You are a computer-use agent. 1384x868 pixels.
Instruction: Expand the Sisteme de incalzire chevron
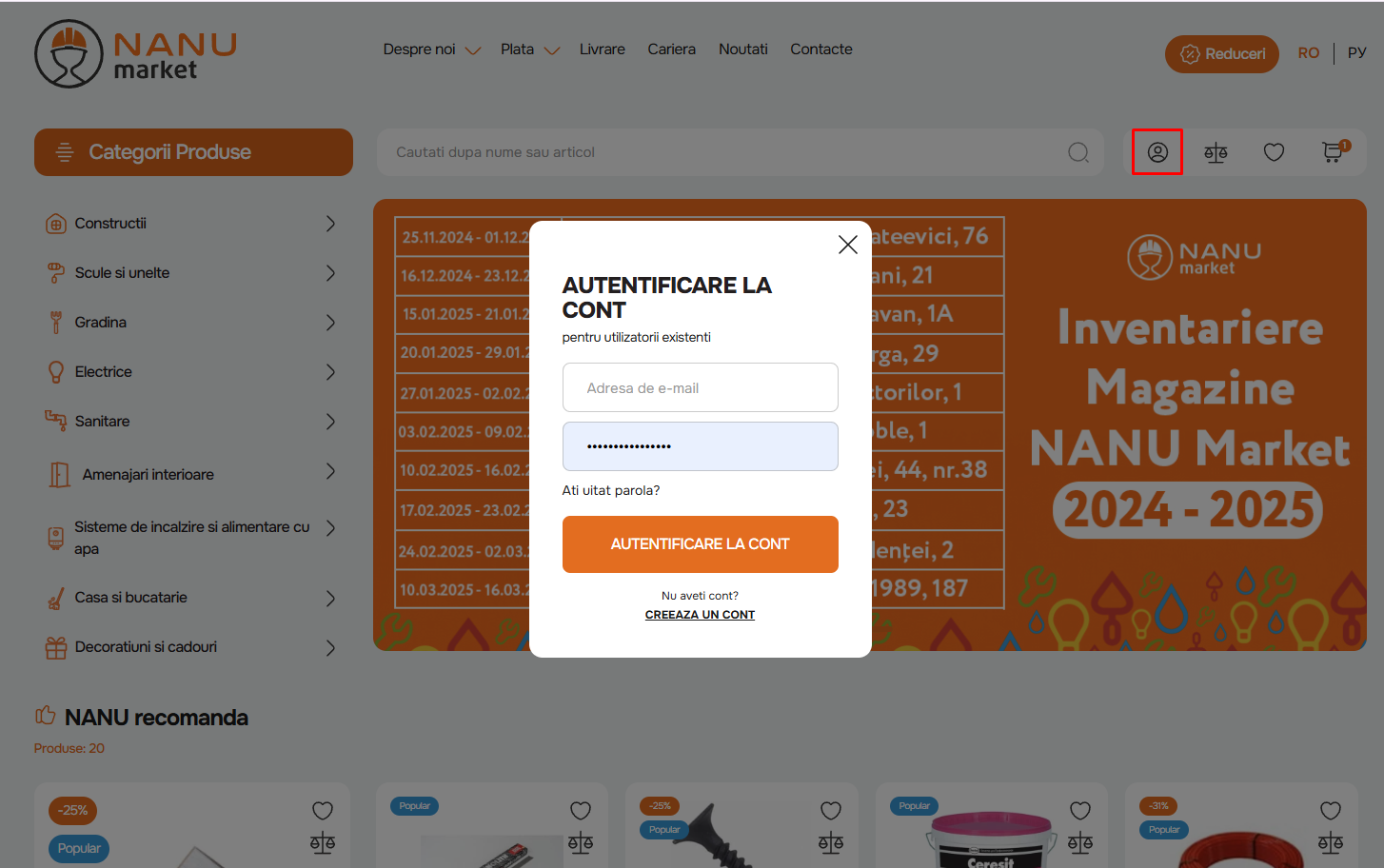[330, 528]
